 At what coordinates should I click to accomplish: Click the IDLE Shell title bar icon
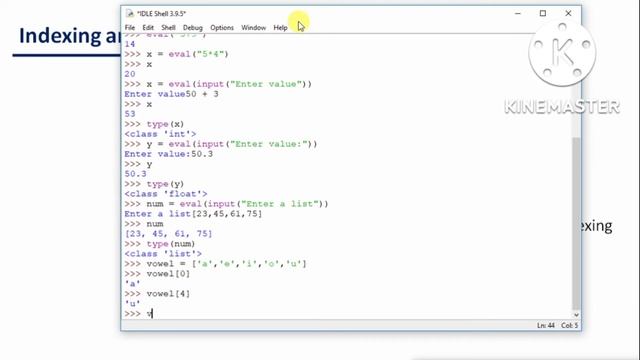[130, 13]
